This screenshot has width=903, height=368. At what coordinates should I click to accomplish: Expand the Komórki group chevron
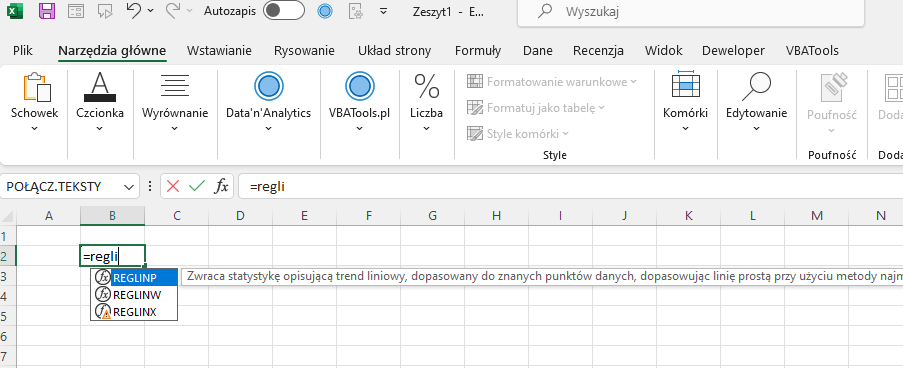685,128
